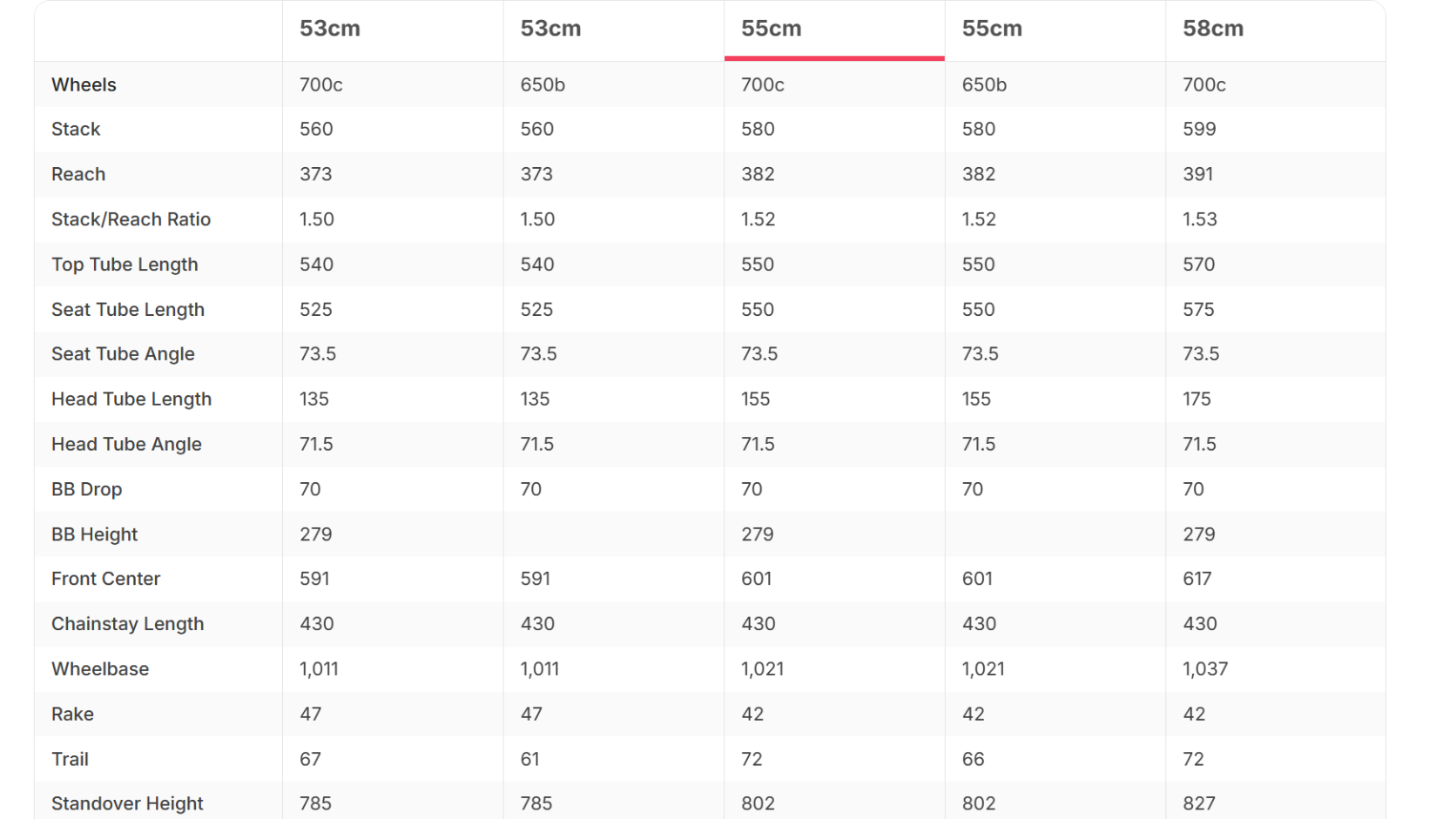Select the highlighted 55cm column header
1456x819 pixels.
pyautogui.click(x=772, y=29)
